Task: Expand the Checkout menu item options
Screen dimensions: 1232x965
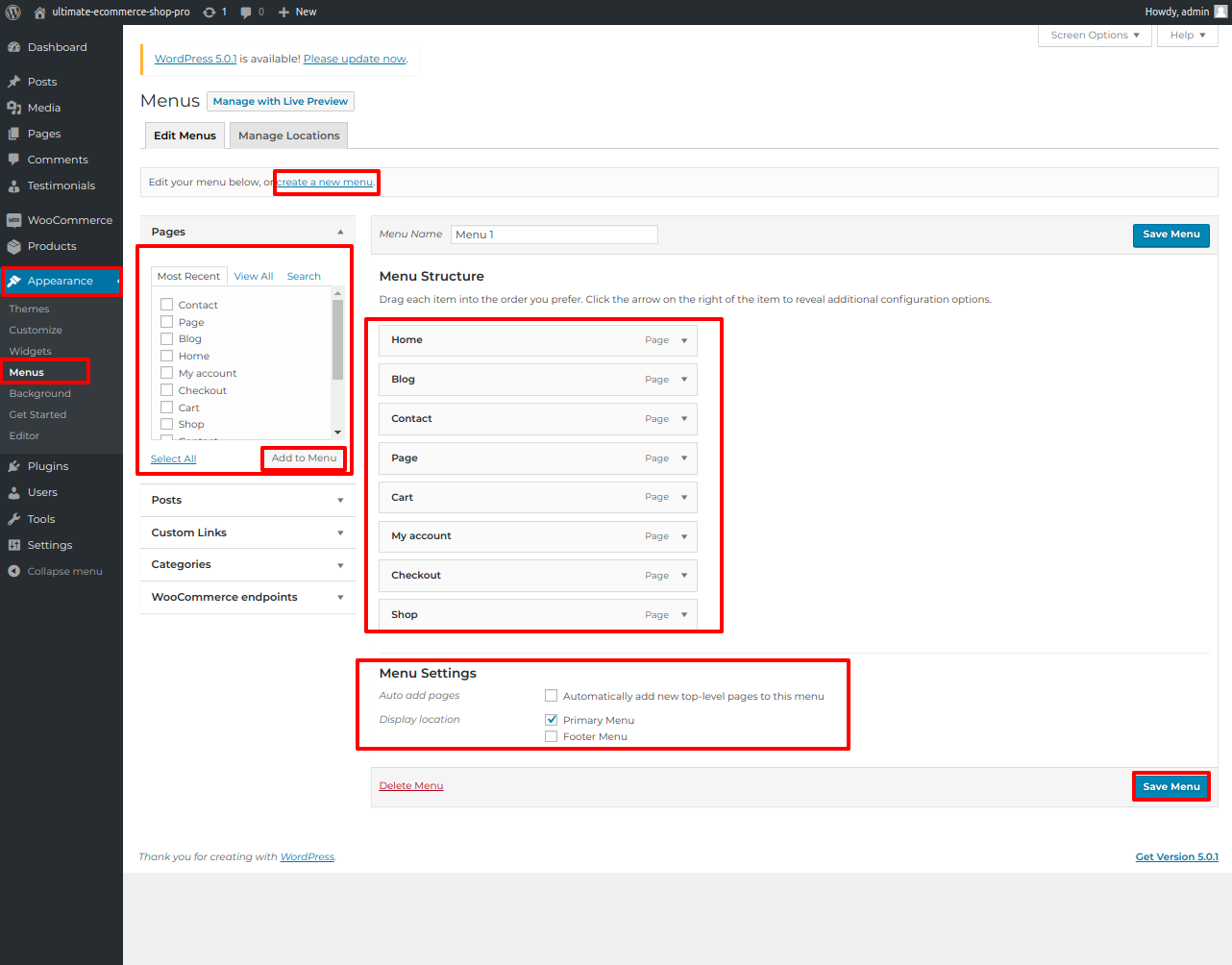Action: click(684, 576)
